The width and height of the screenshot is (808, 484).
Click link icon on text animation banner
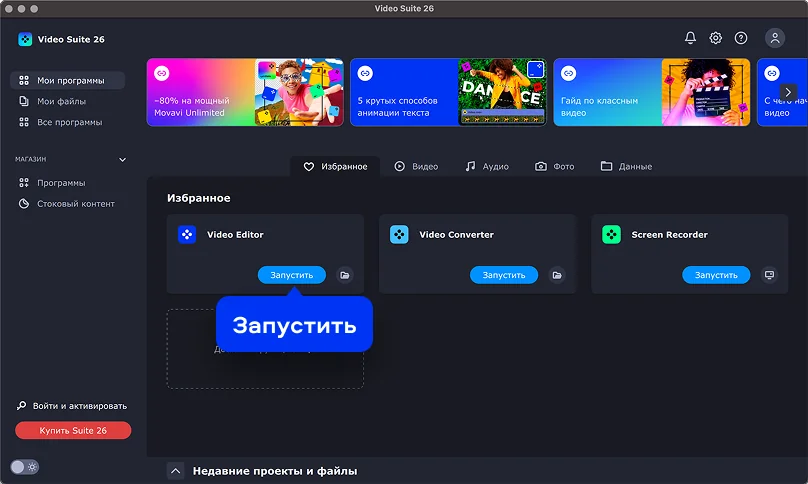click(365, 73)
